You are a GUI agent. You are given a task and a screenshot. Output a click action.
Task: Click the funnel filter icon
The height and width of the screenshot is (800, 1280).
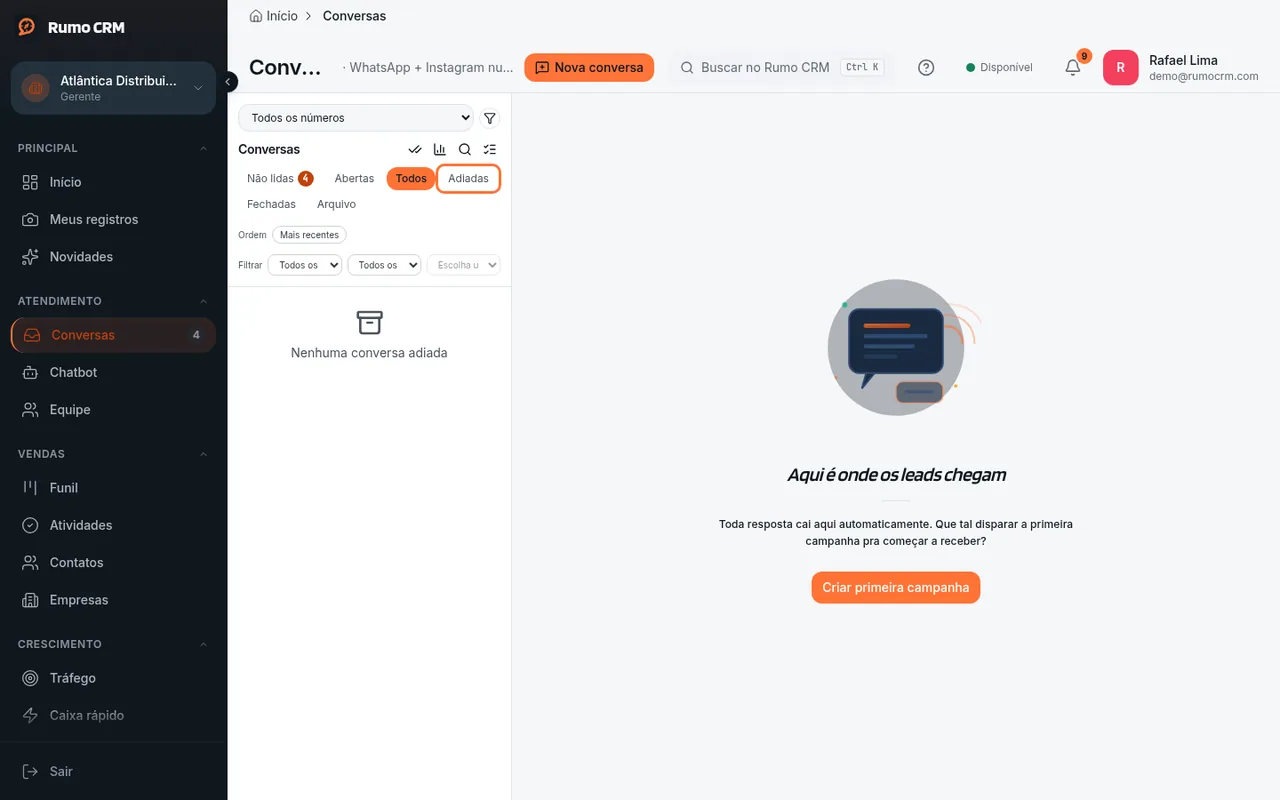(x=490, y=118)
